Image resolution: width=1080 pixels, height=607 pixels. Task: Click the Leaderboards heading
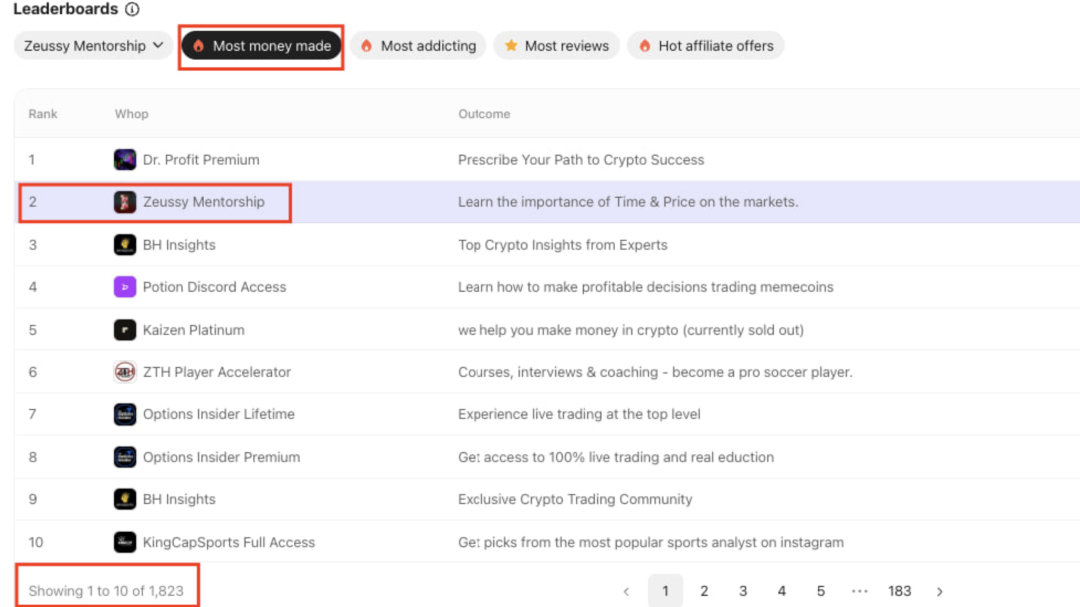(65, 9)
